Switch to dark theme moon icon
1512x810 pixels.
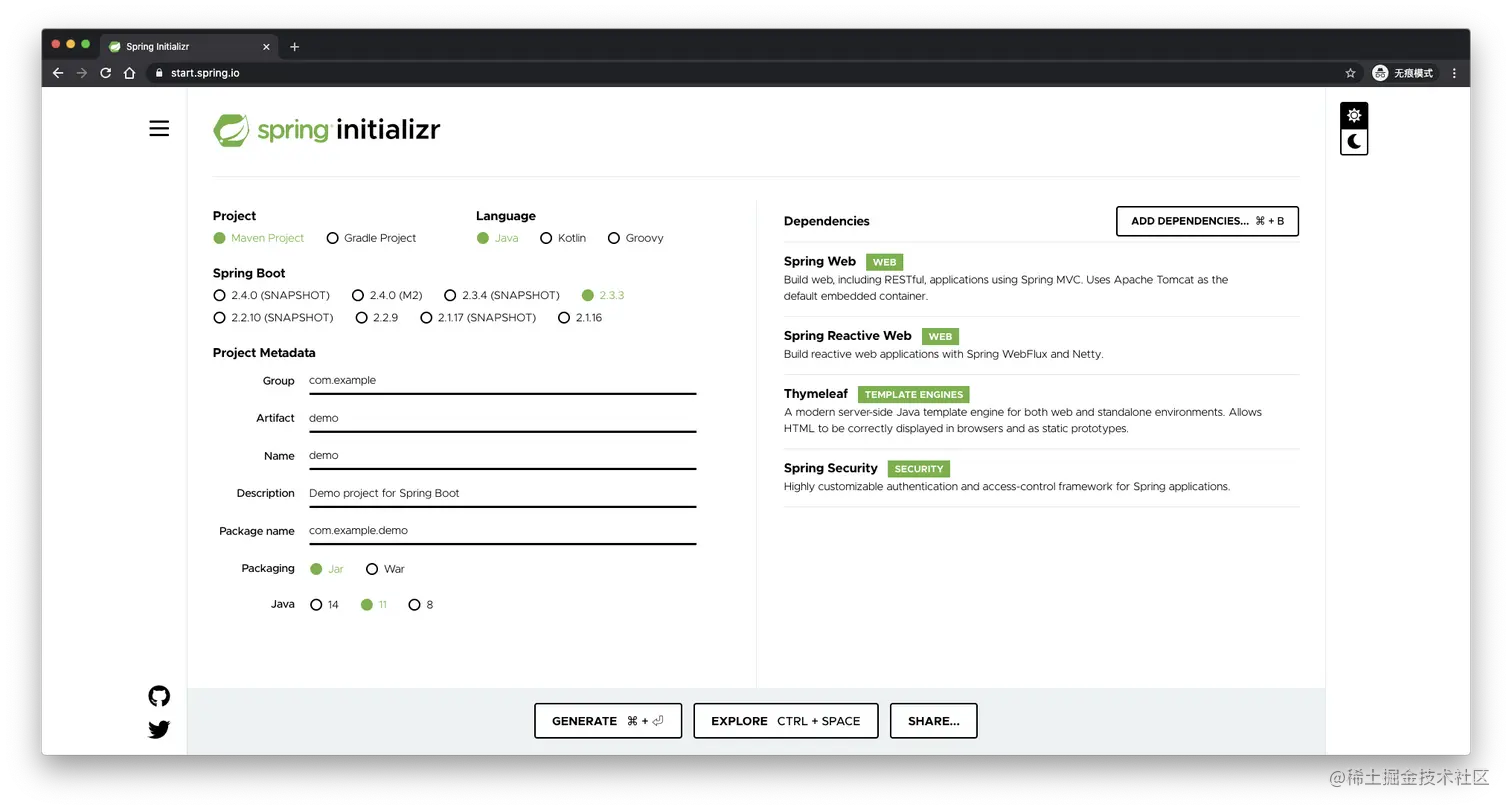pyautogui.click(x=1354, y=142)
